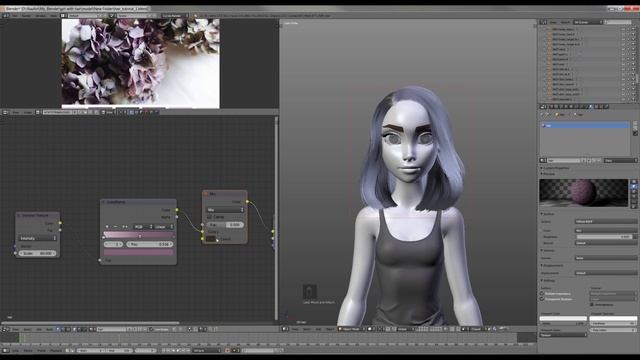This screenshot has height=360, width=640.
Task: Remove material slot with minus icon
Action: pyautogui.click(x=635, y=128)
